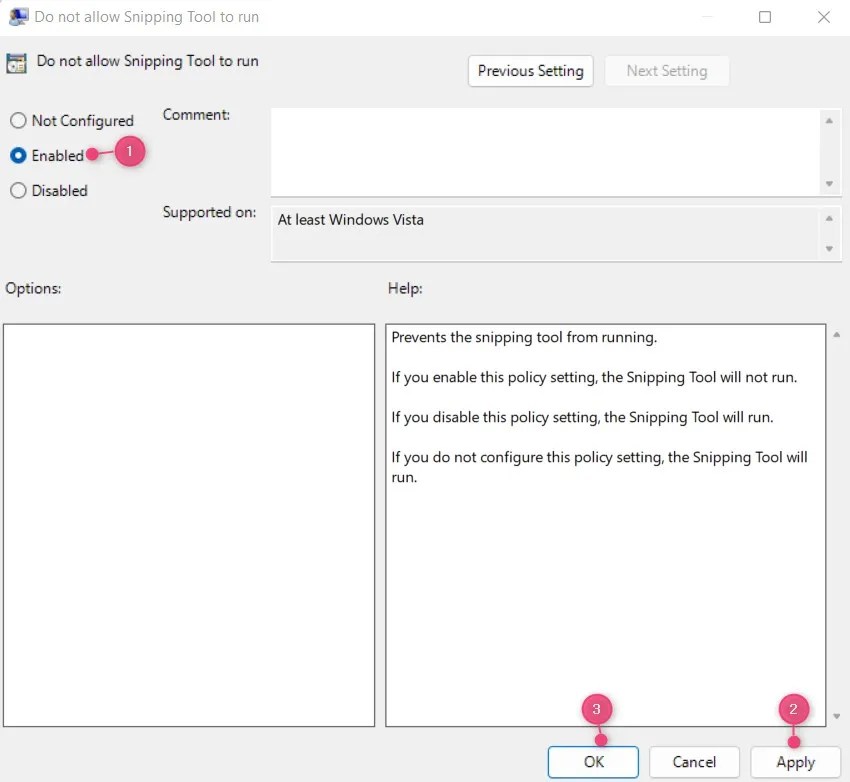
Task: Click the Next Setting button
Action: [x=667, y=71]
